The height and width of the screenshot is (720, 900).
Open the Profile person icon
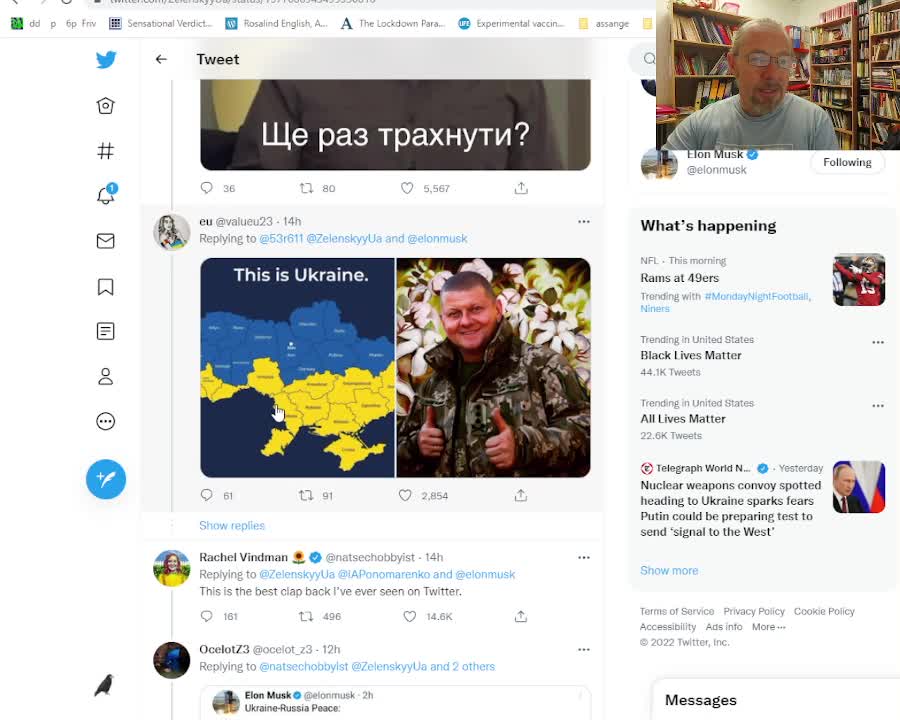[106, 377]
